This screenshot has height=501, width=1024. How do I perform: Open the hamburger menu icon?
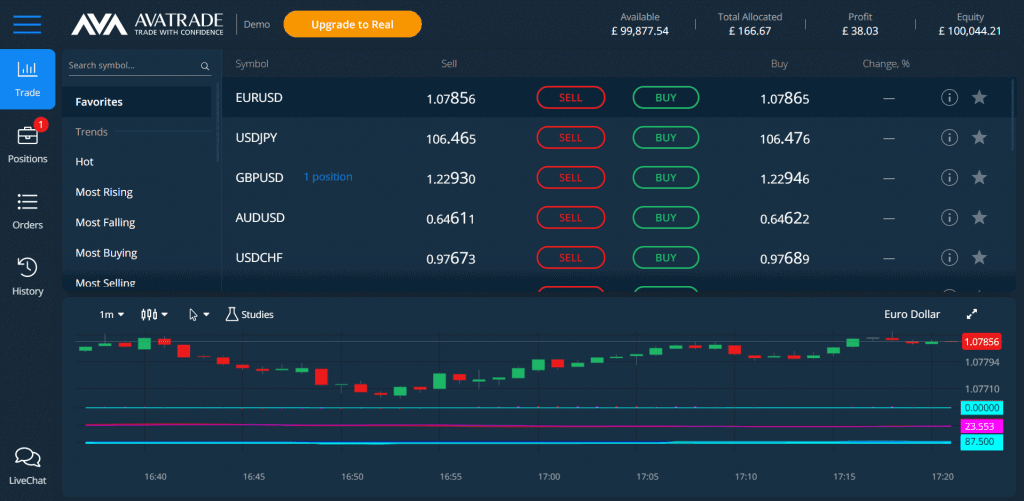tap(27, 24)
